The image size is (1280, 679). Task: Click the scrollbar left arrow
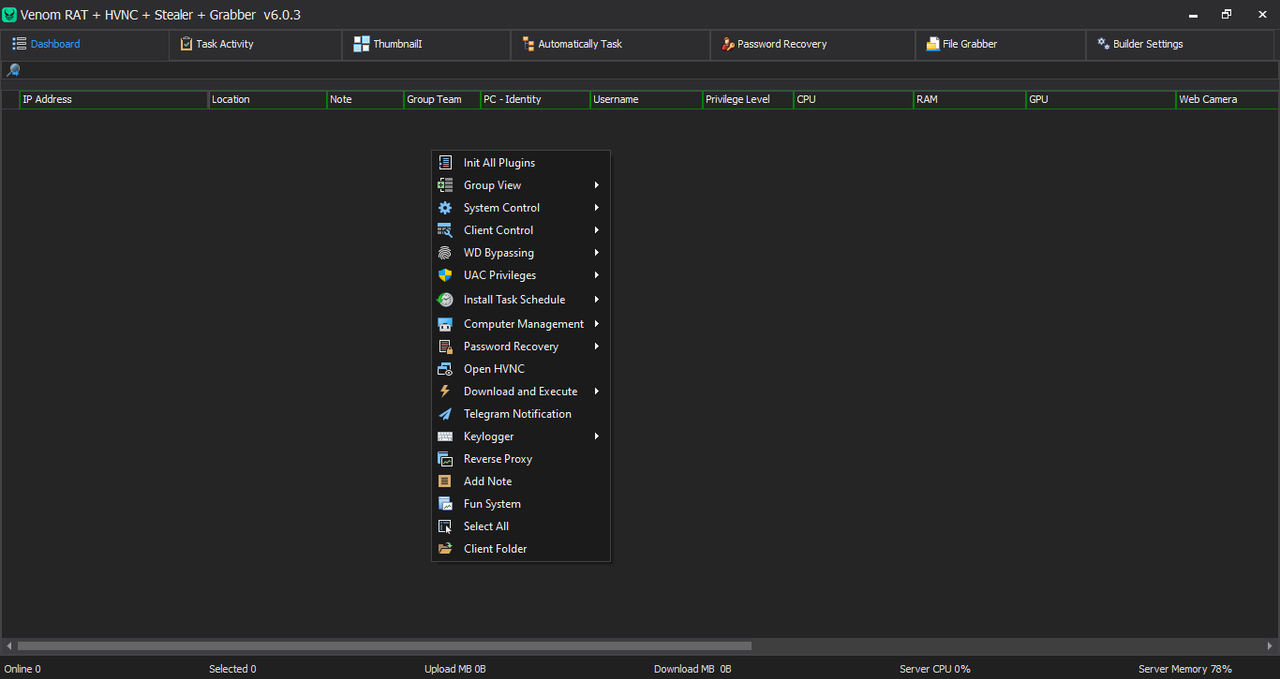click(x=8, y=646)
